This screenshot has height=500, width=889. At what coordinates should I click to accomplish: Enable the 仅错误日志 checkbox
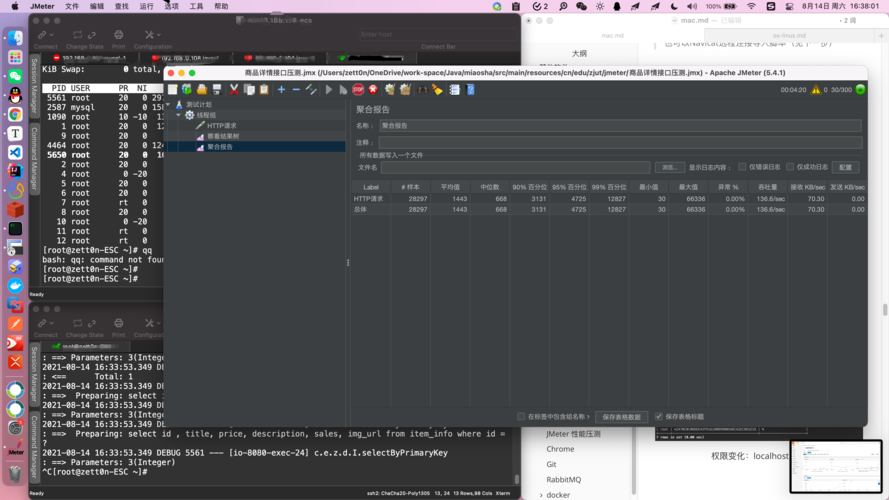coord(742,167)
